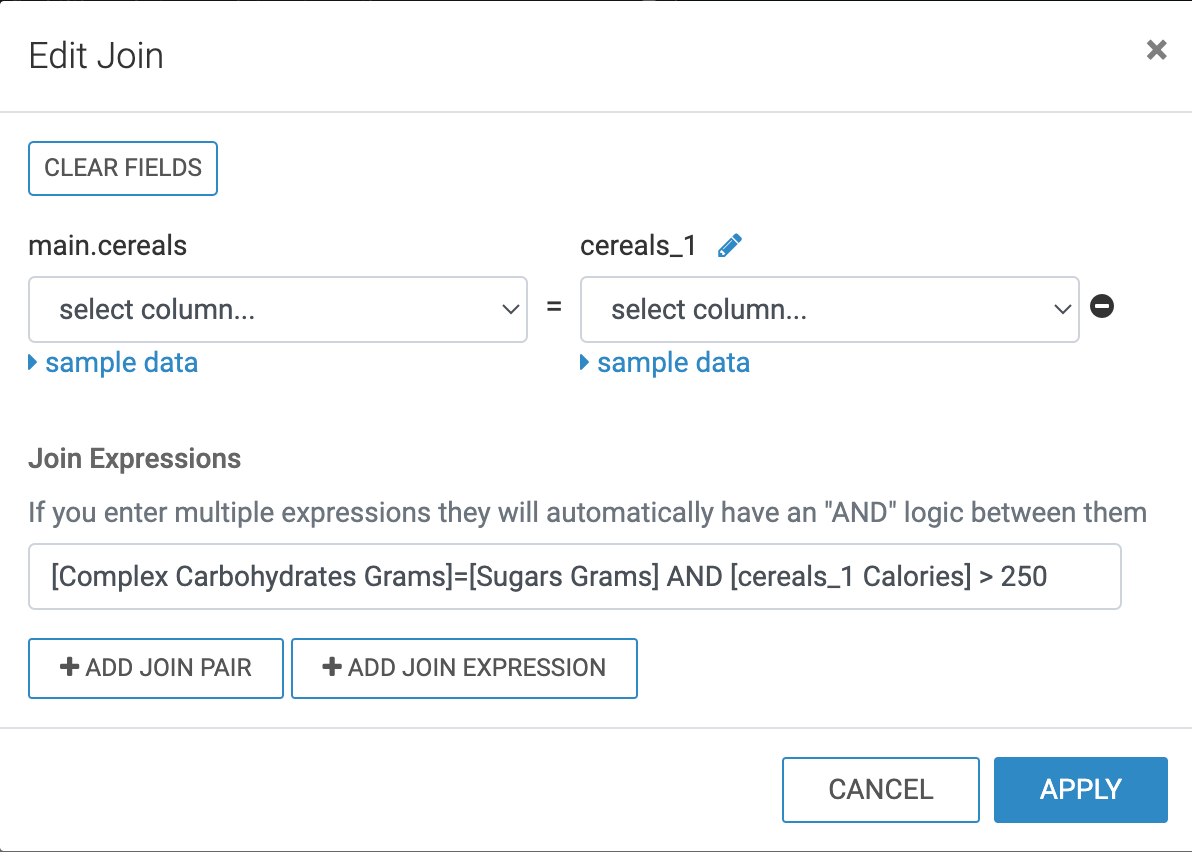Screen dimensions: 1192x852
Task: Open the sample data link for main.cereals
Action: click(121, 362)
